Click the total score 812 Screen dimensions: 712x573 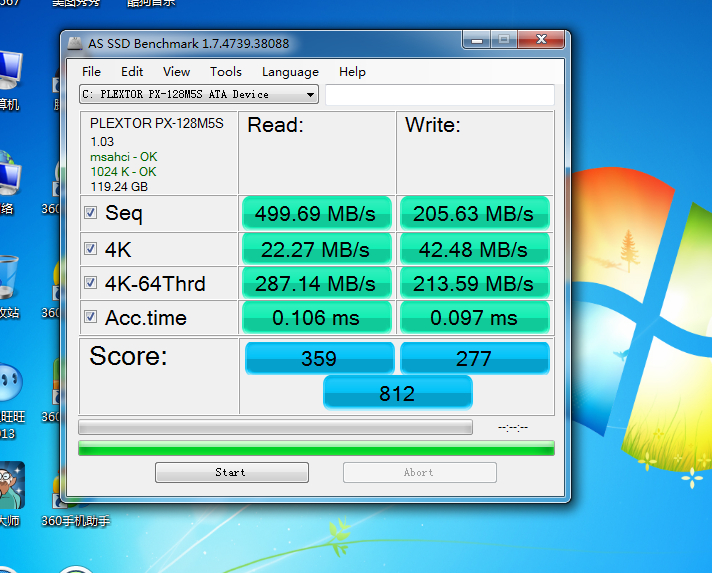[x=398, y=393]
